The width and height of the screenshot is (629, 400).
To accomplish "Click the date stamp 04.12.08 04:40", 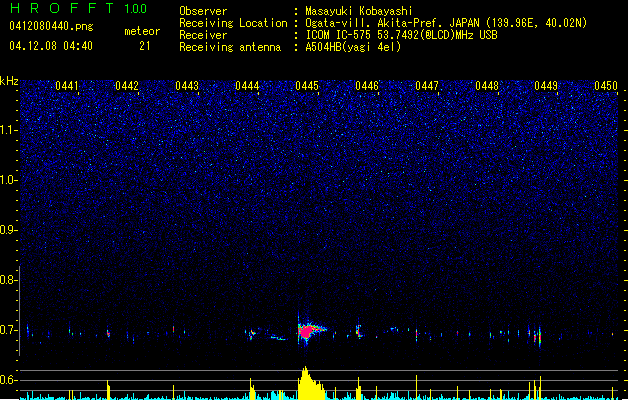I will (x=51, y=46).
